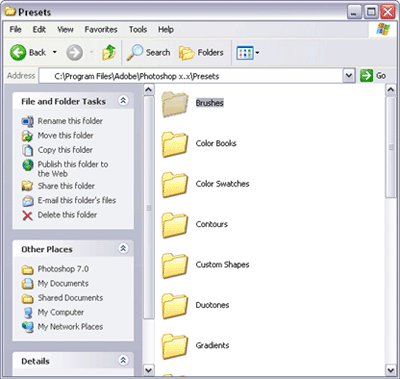Click the Windows flag logo

[383, 29]
